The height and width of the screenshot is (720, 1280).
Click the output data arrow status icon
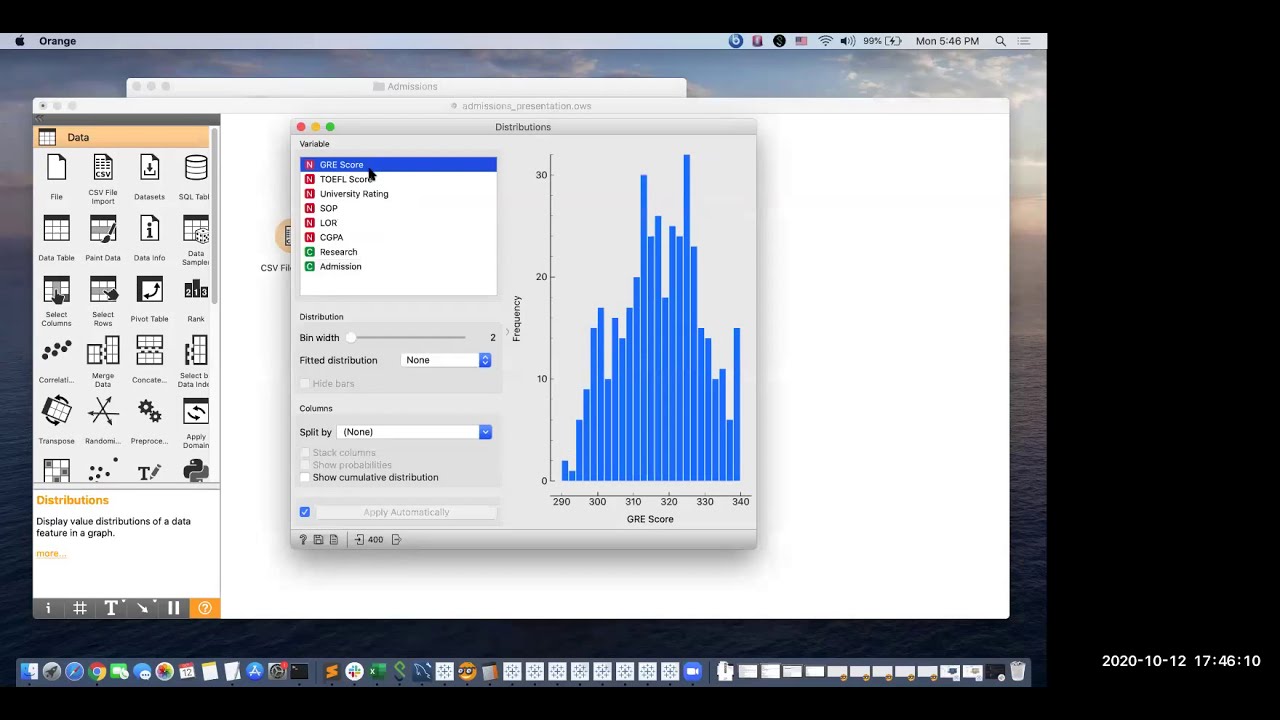point(396,540)
